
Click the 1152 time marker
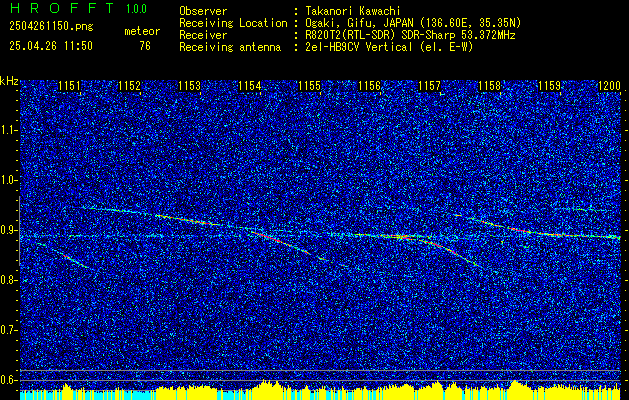tap(129, 86)
